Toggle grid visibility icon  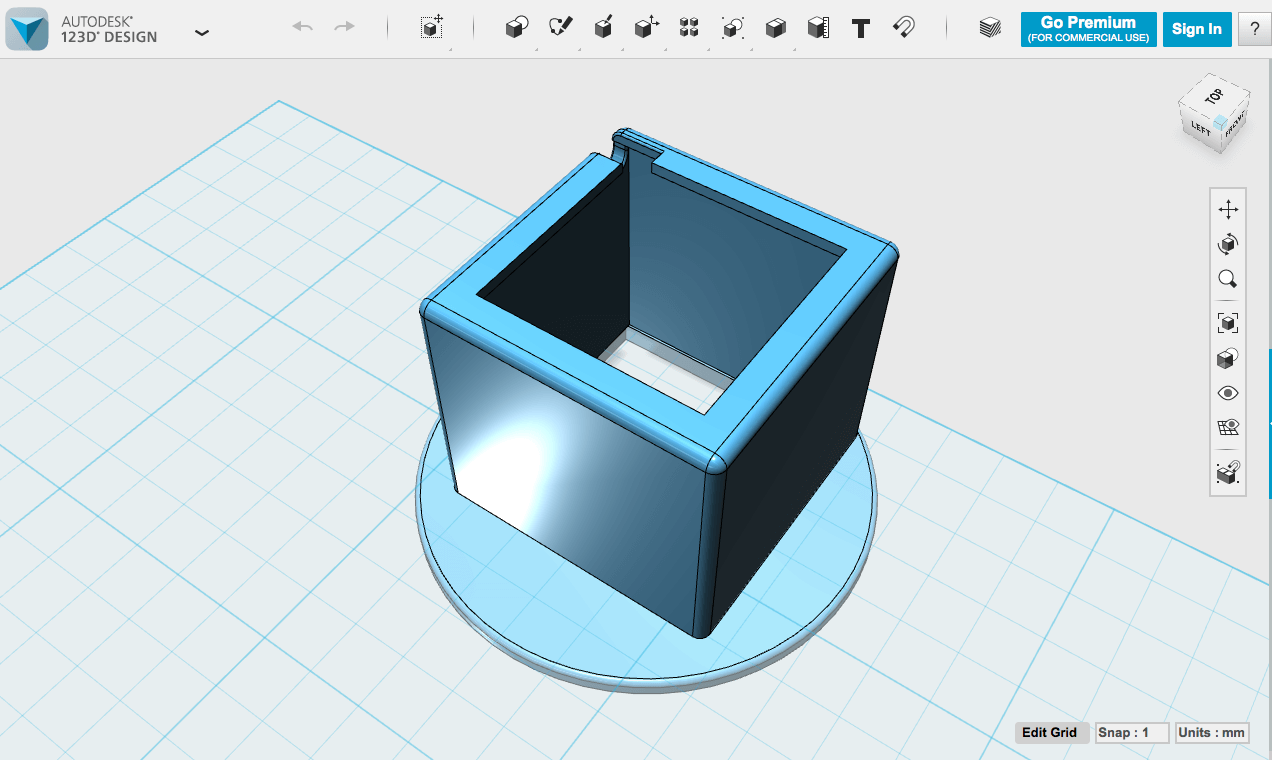(1228, 428)
